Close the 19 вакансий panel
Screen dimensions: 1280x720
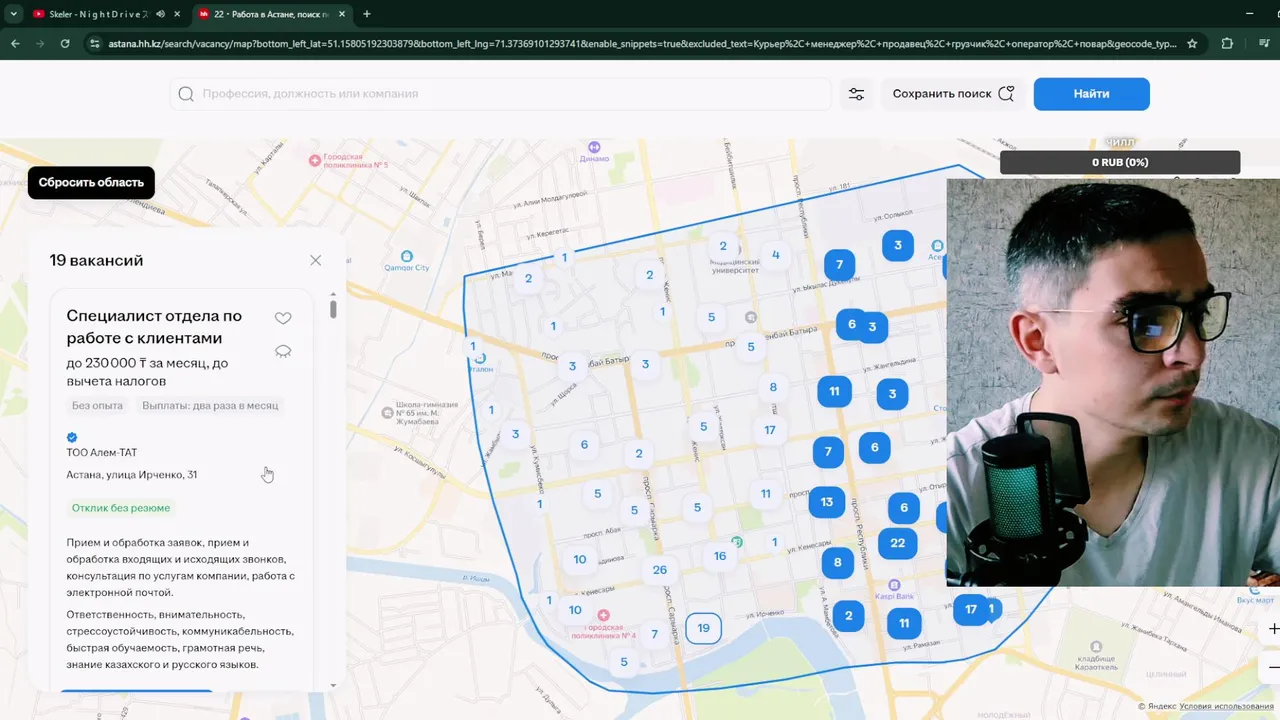point(315,260)
